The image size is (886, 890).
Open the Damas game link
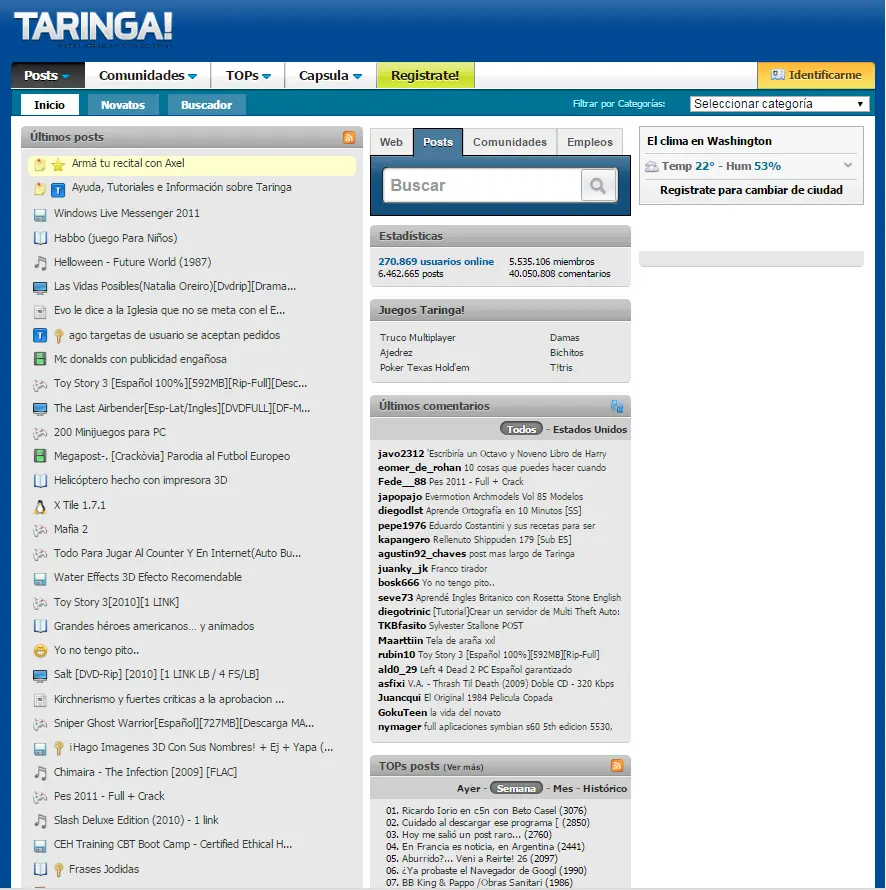click(x=565, y=337)
